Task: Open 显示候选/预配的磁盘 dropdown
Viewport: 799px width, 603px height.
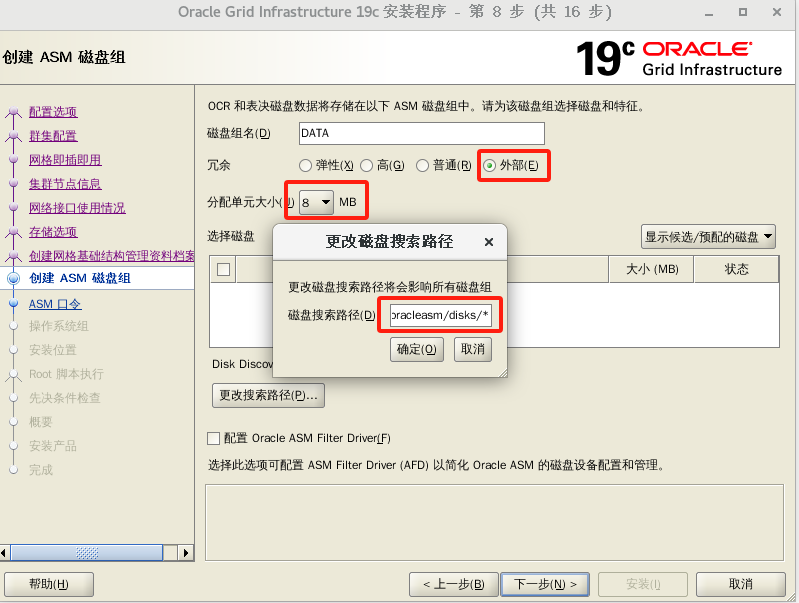Action: [x=708, y=237]
